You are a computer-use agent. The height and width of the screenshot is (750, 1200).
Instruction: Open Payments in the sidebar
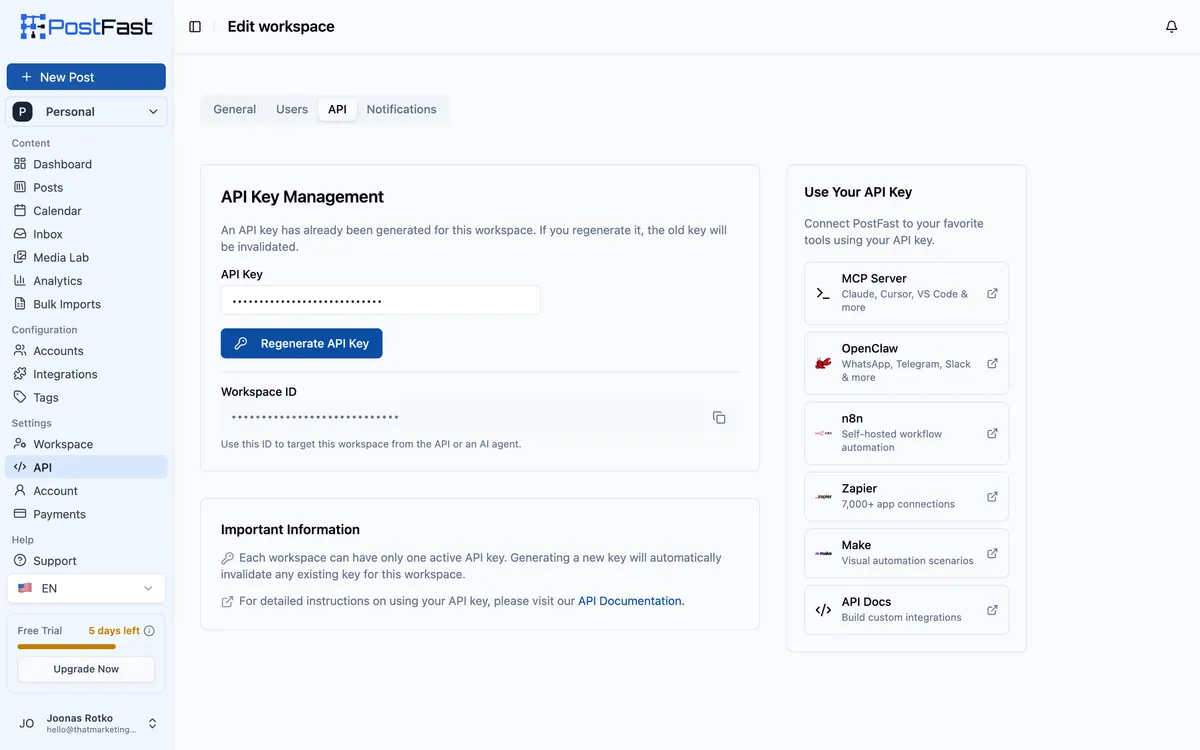click(87, 514)
